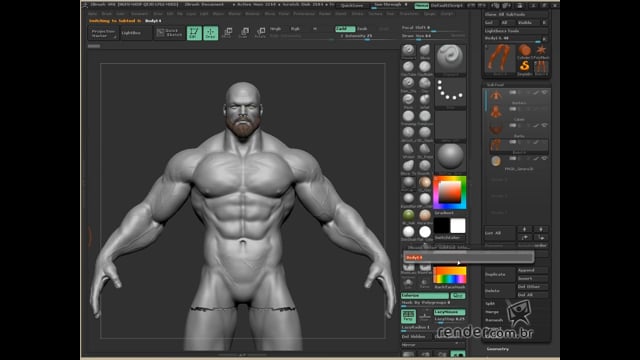This screenshot has height=360, width=640.
Task: Choose the Inflat brush
Action: point(425,100)
